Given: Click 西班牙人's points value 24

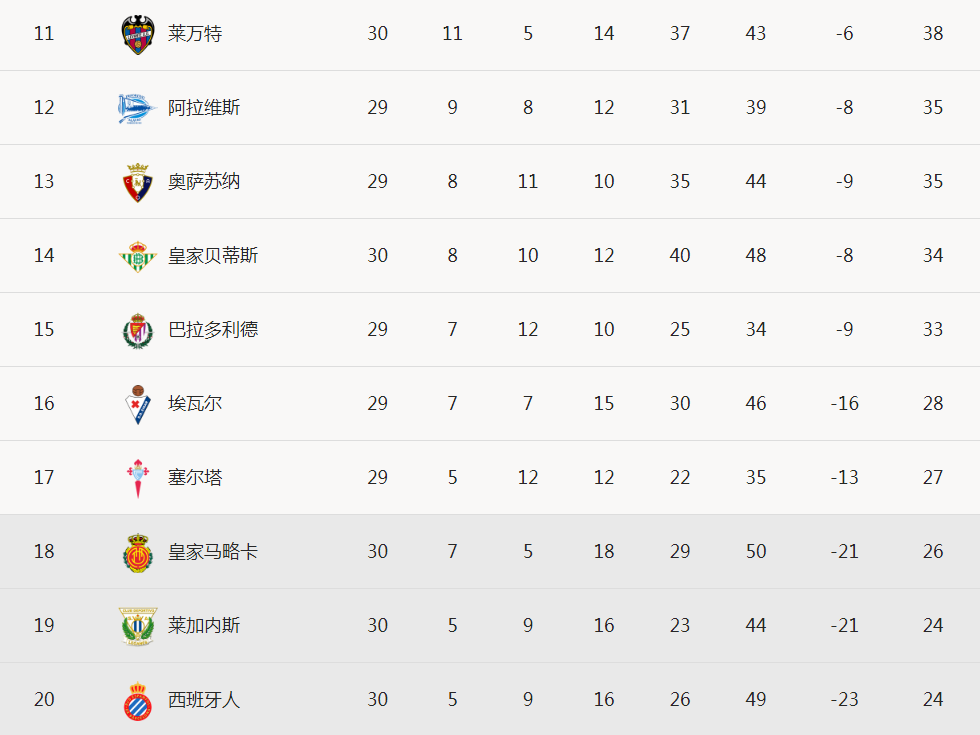Looking at the screenshot, I should click(933, 699).
